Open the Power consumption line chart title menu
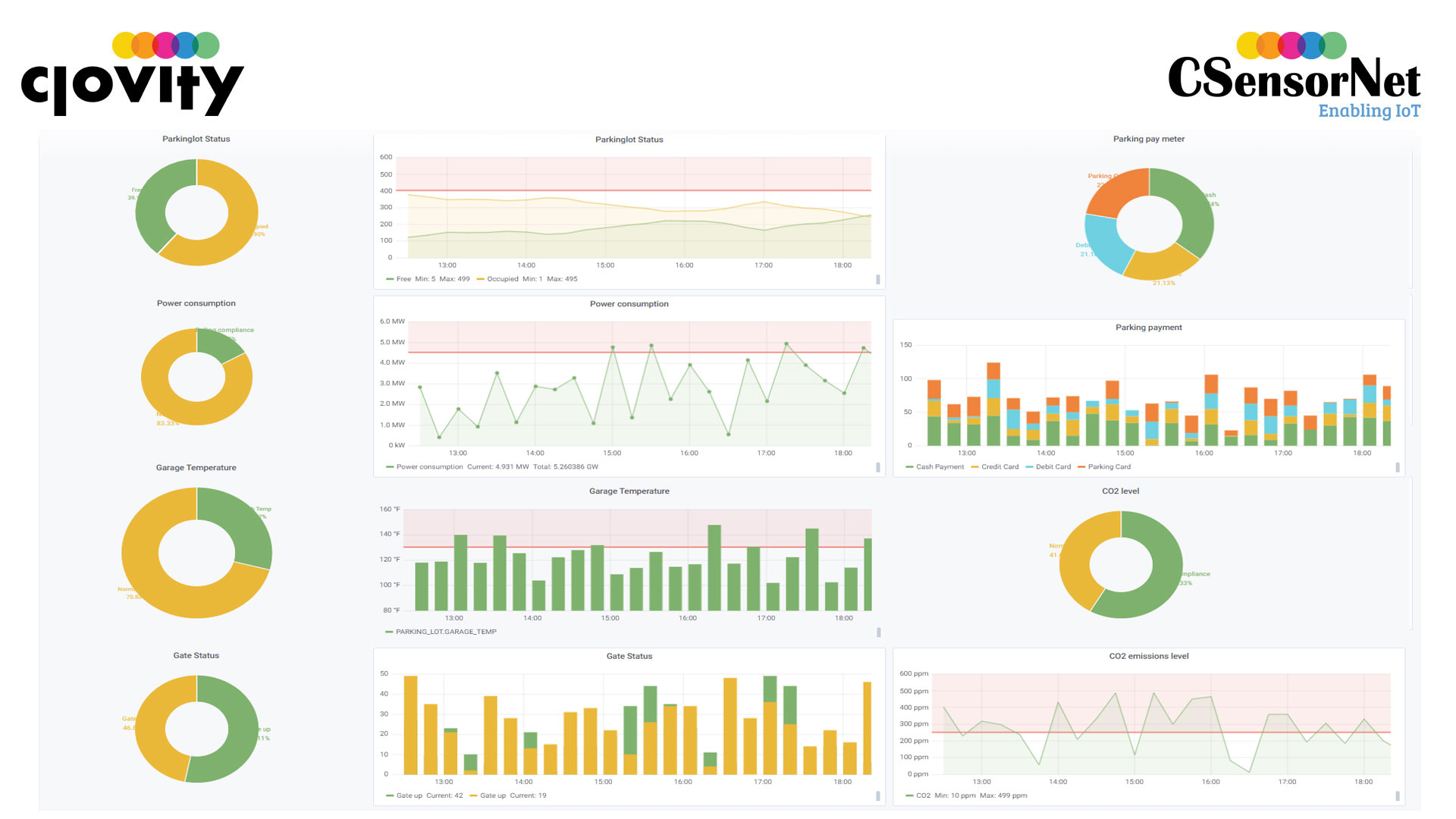The image size is (1456, 819). point(629,304)
